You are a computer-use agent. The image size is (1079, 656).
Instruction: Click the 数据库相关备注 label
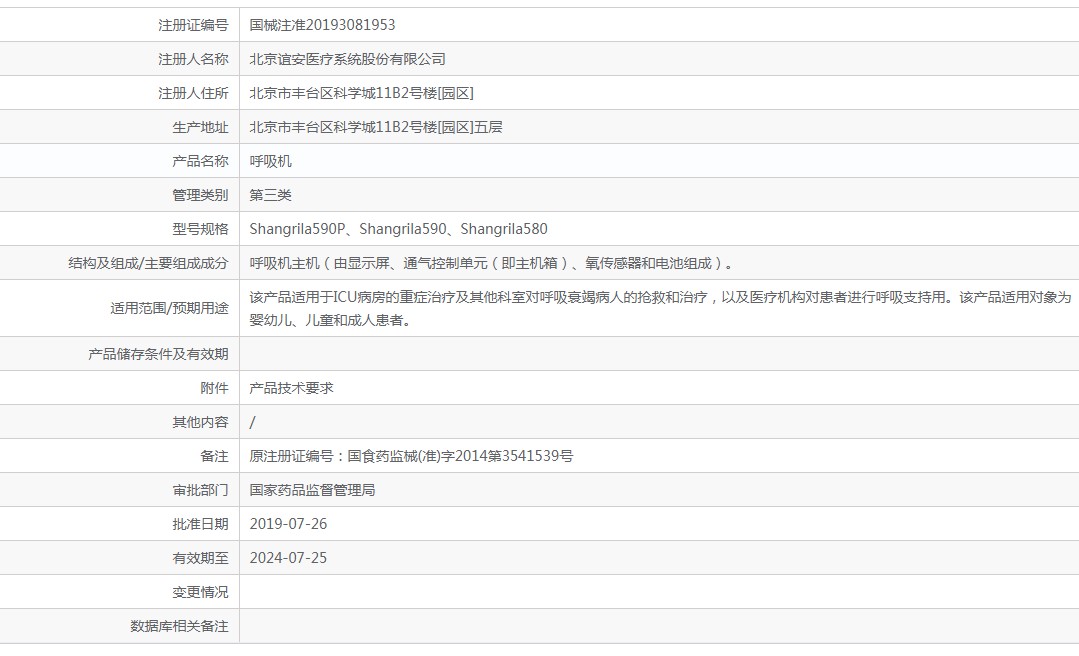[x=179, y=626]
